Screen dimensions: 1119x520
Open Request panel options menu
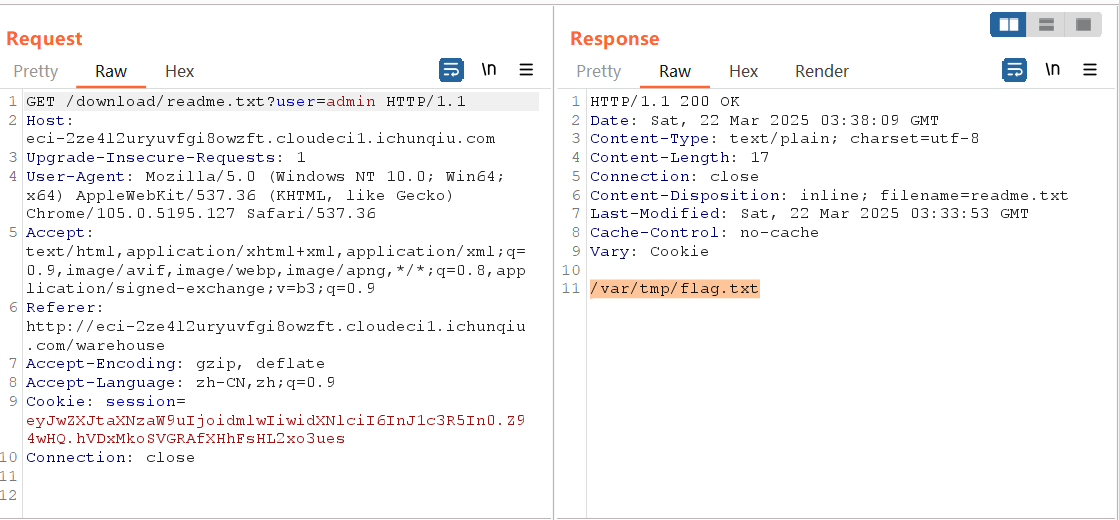pos(526,70)
